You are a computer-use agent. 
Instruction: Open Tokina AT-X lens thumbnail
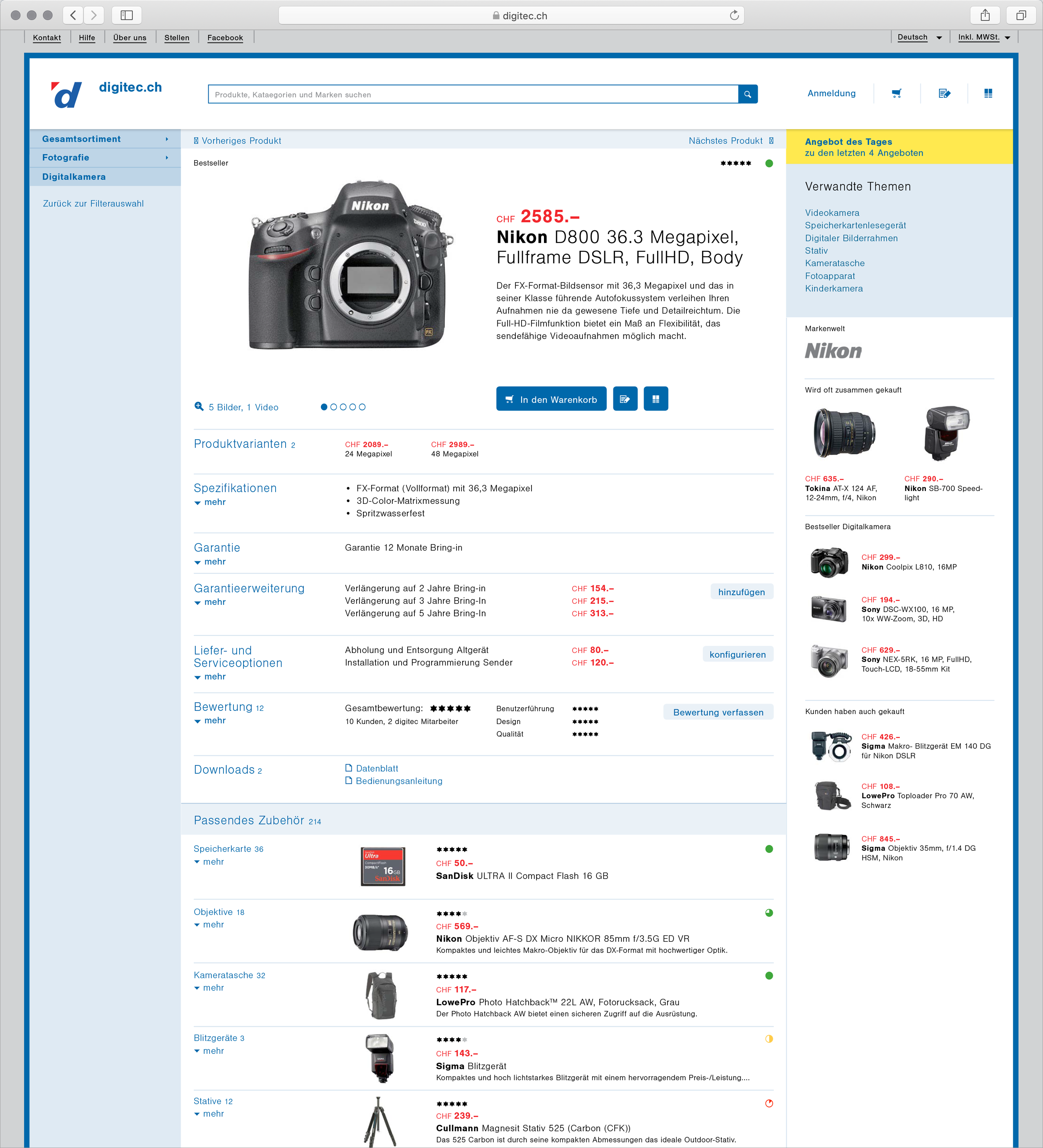click(x=844, y=433)
